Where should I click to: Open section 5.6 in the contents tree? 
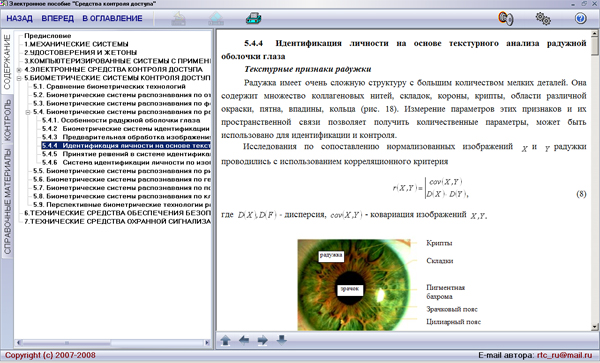coord(122,179)
